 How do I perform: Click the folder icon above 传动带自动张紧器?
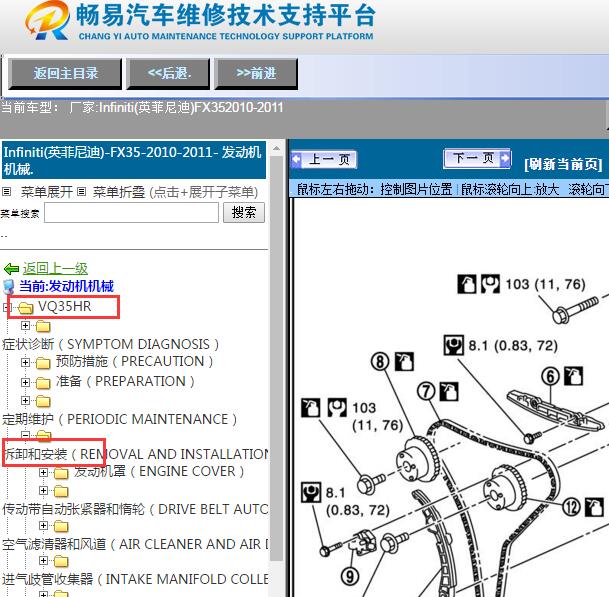pos(61,492)
